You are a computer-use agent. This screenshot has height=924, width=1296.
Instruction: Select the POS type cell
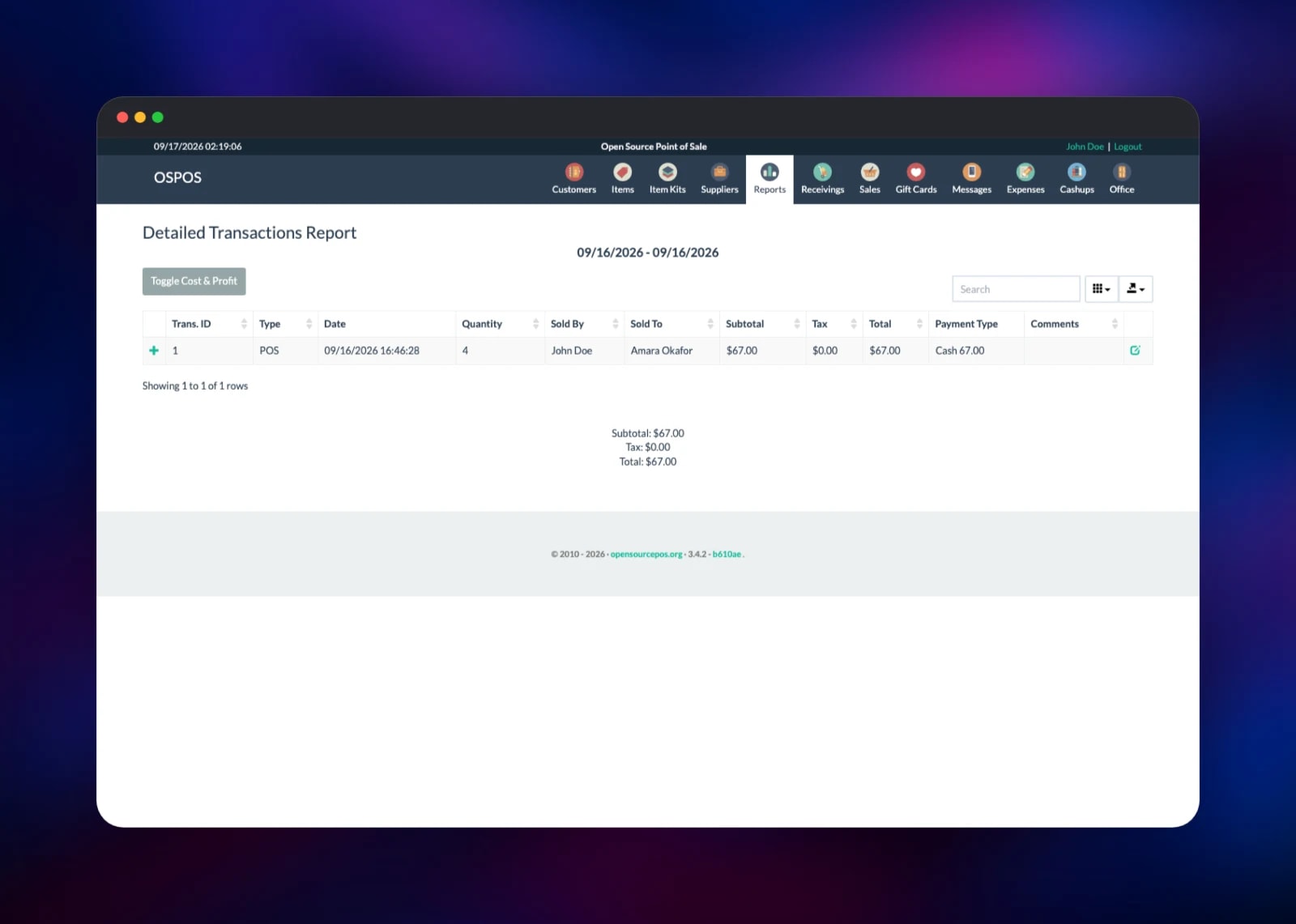pos(285,351)
